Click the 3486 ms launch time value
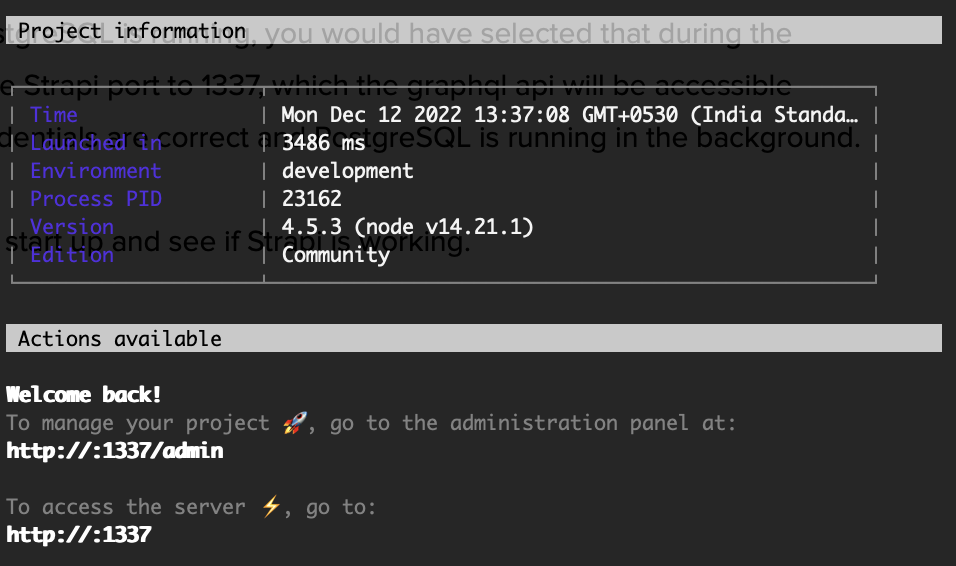 (x=324, y=143)
